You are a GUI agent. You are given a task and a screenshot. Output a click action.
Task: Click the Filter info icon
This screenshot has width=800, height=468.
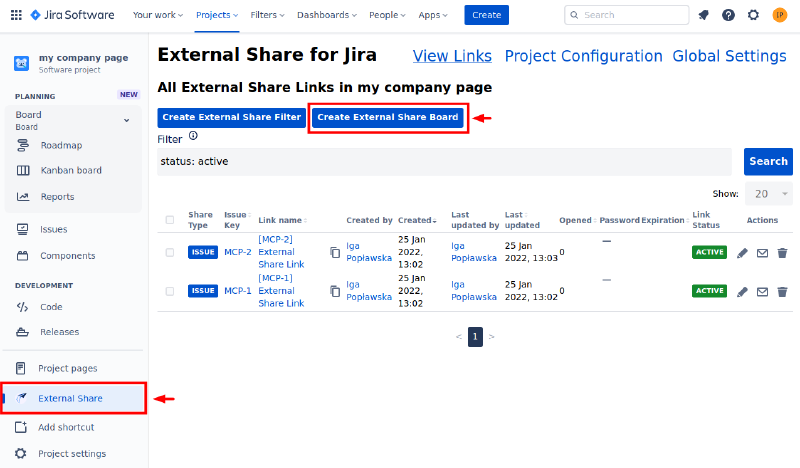pos(193,136)
